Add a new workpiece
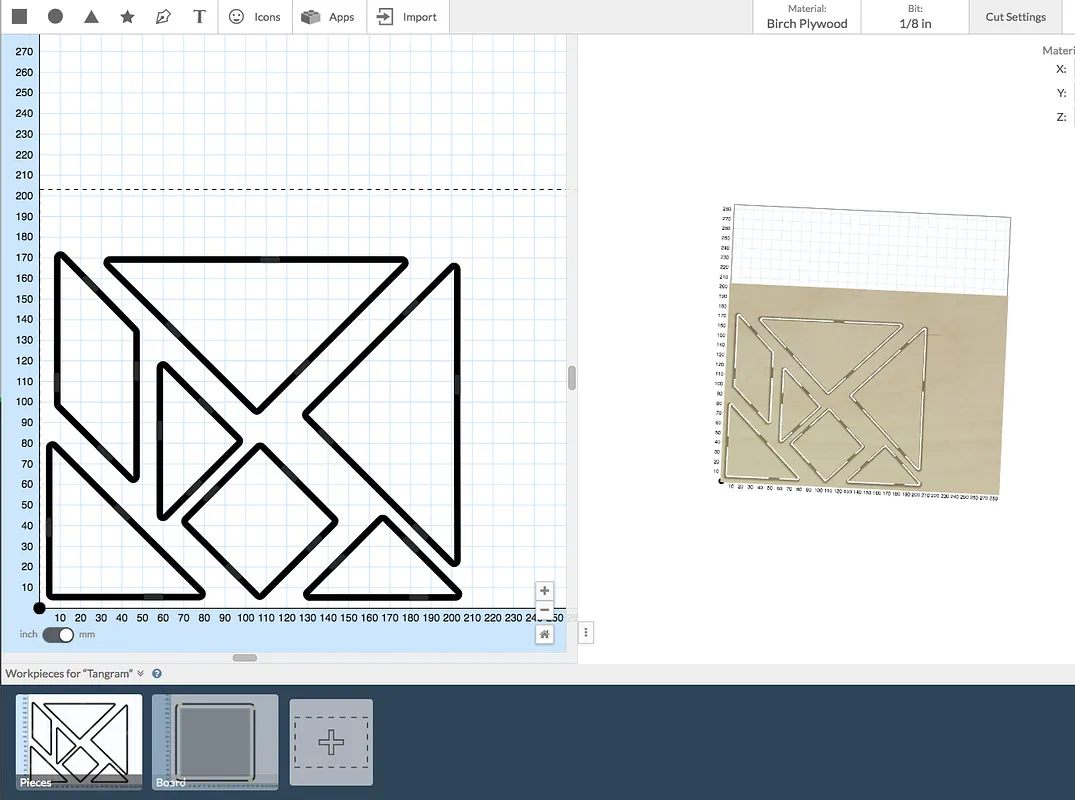 (x=331, y=742)
